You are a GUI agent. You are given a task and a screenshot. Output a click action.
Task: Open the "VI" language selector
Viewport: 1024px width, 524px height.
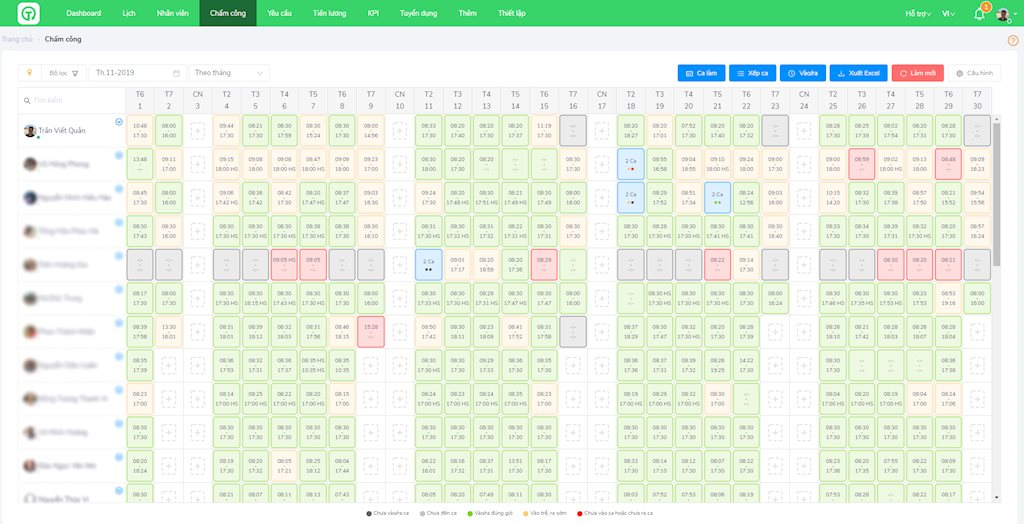click(x=948, y=14)
